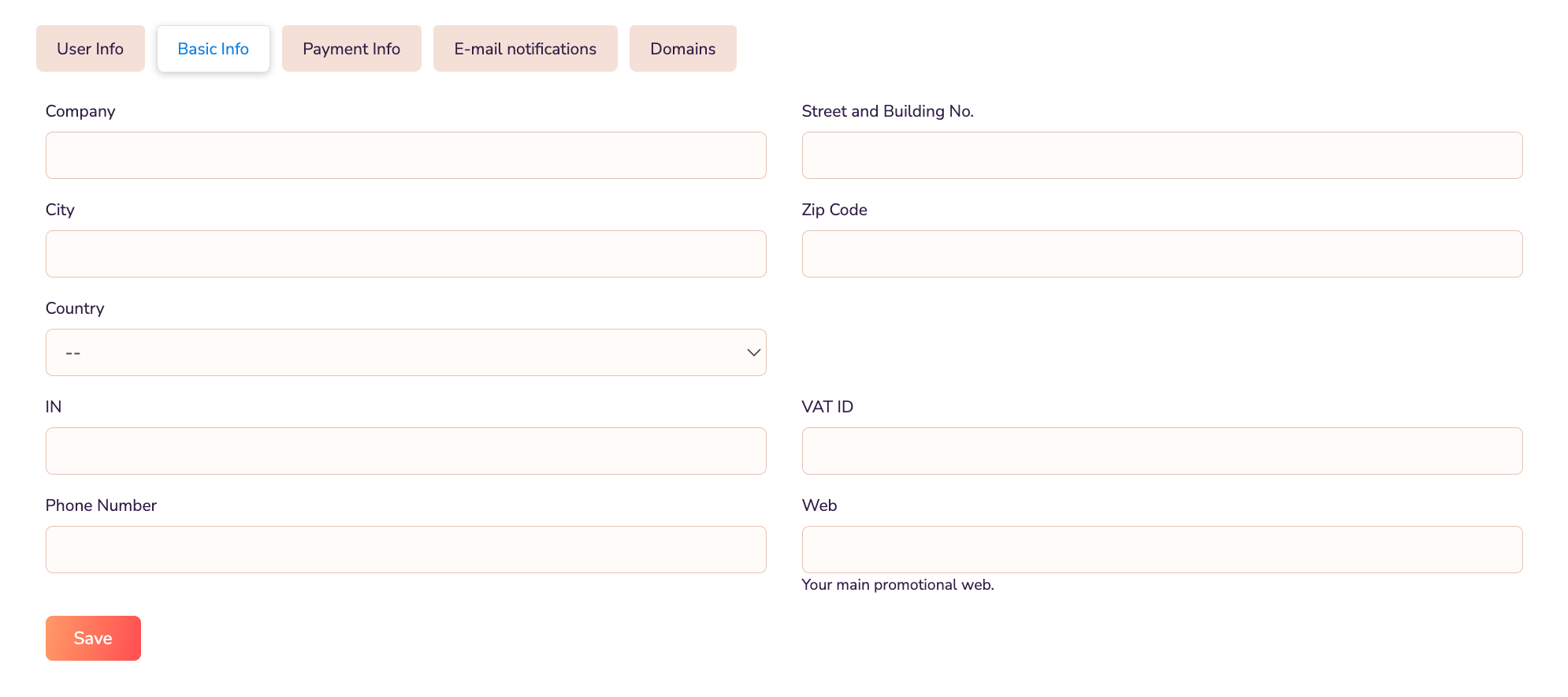The width and height of the screenshot is (1568, 697).
Task: Select the Phone Number input
Action: (406, 550)
